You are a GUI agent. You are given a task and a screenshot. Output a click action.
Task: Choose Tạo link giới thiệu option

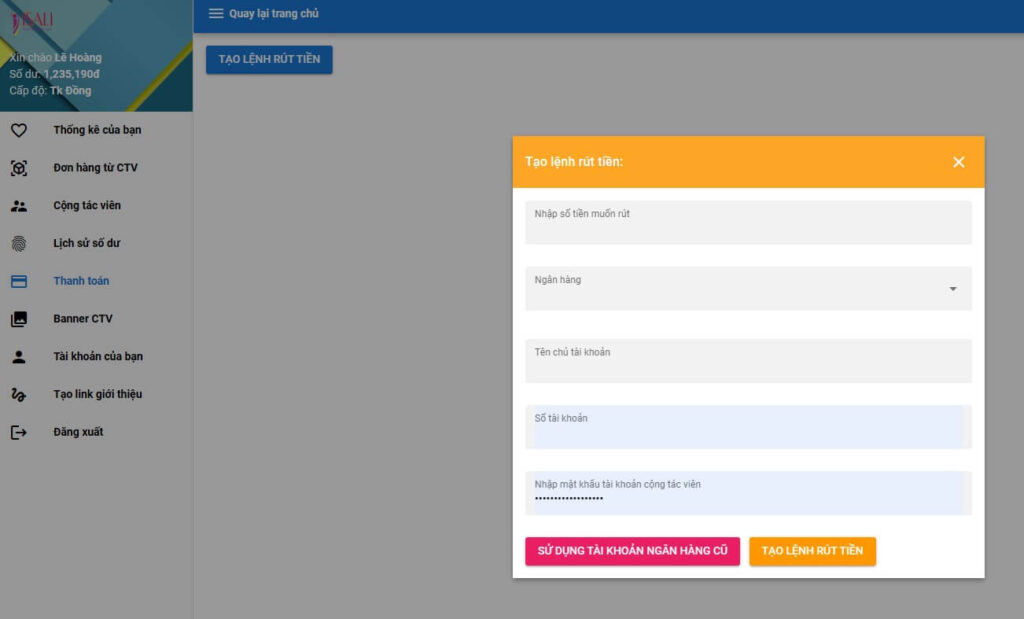96,394
